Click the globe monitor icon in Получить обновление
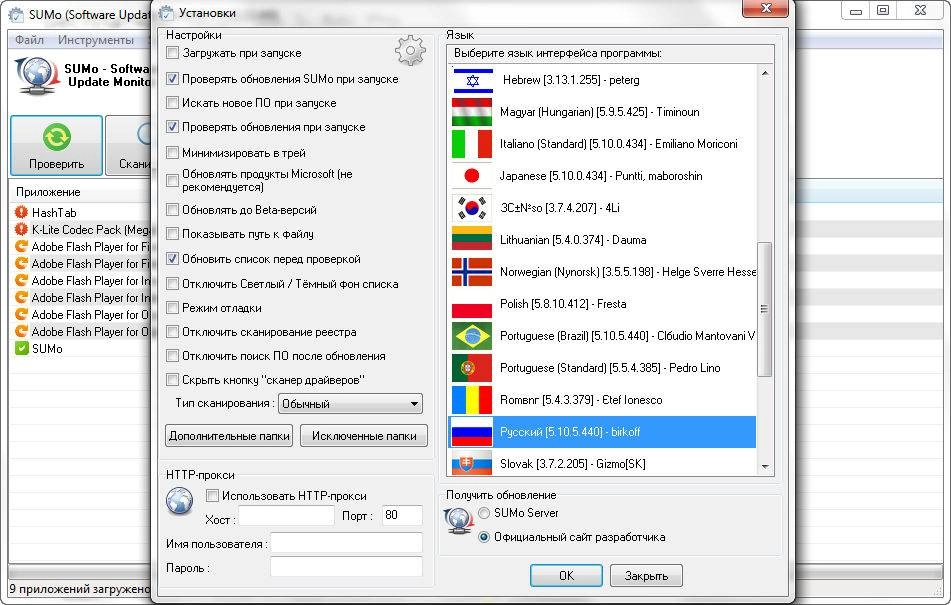This screenshot has height=605, width=951. (458, 521)
